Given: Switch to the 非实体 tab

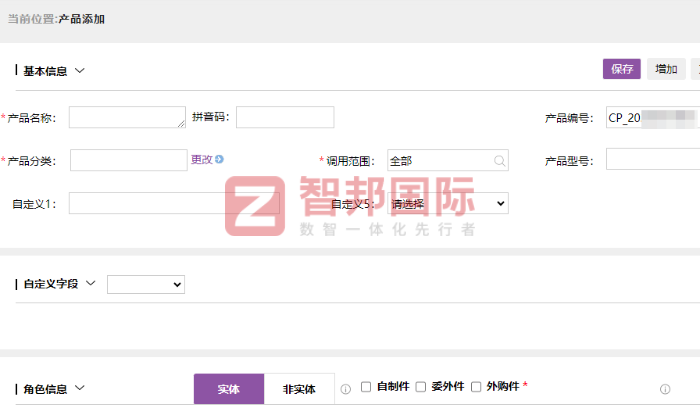Looking at the screenshot, I should click(299, 389).
